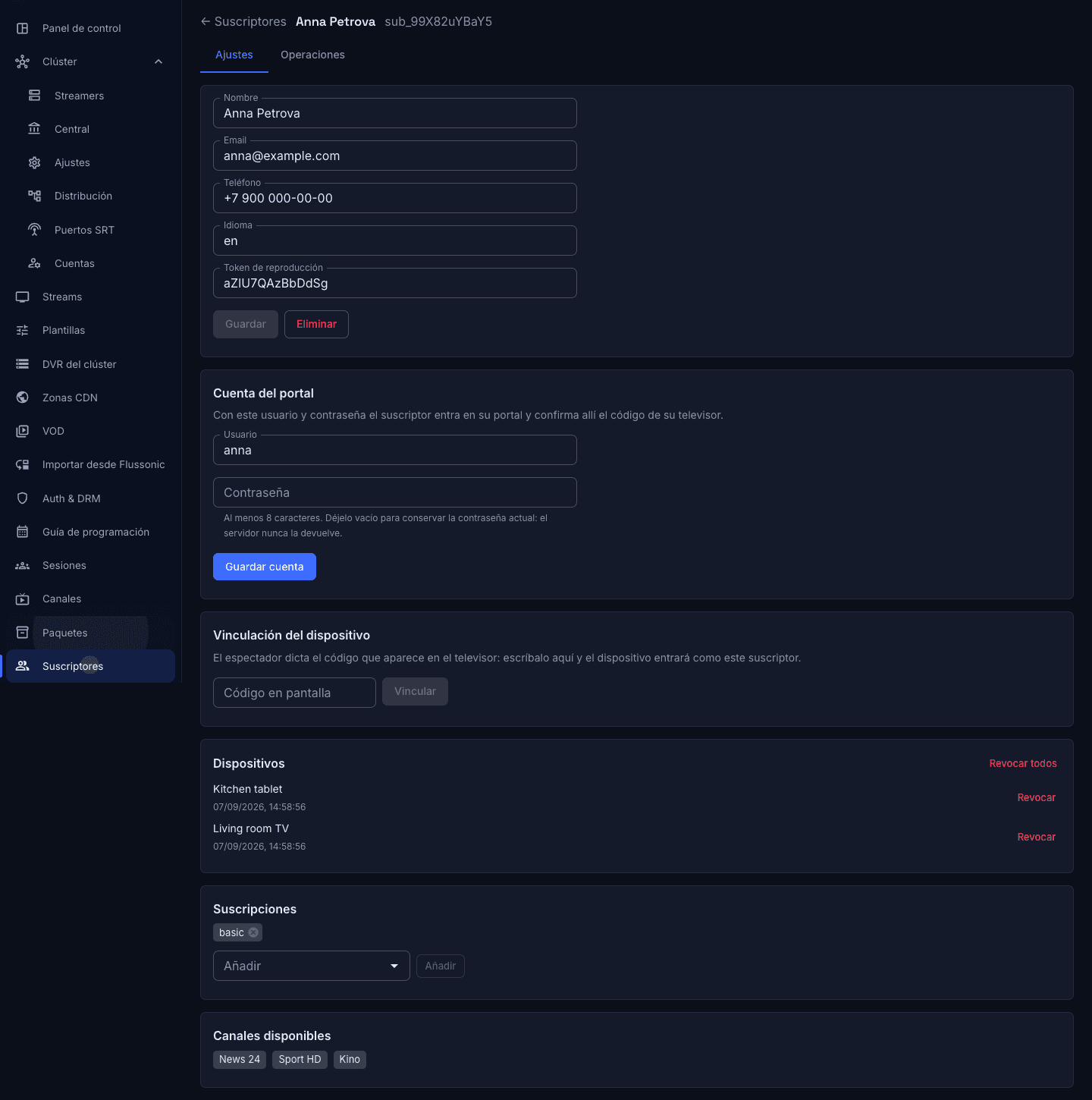
Task: Collapse the Clúster sidebar section
Action: (158, 61)
